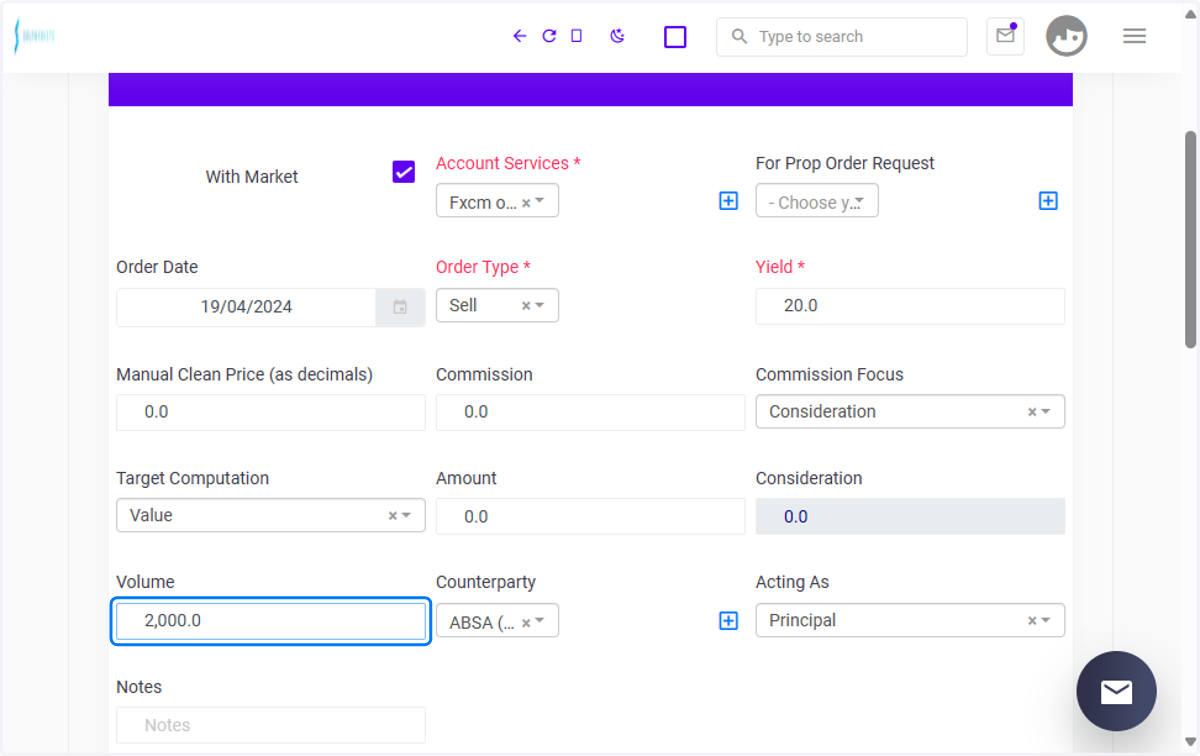Click the Yield label

pos(780,267)
